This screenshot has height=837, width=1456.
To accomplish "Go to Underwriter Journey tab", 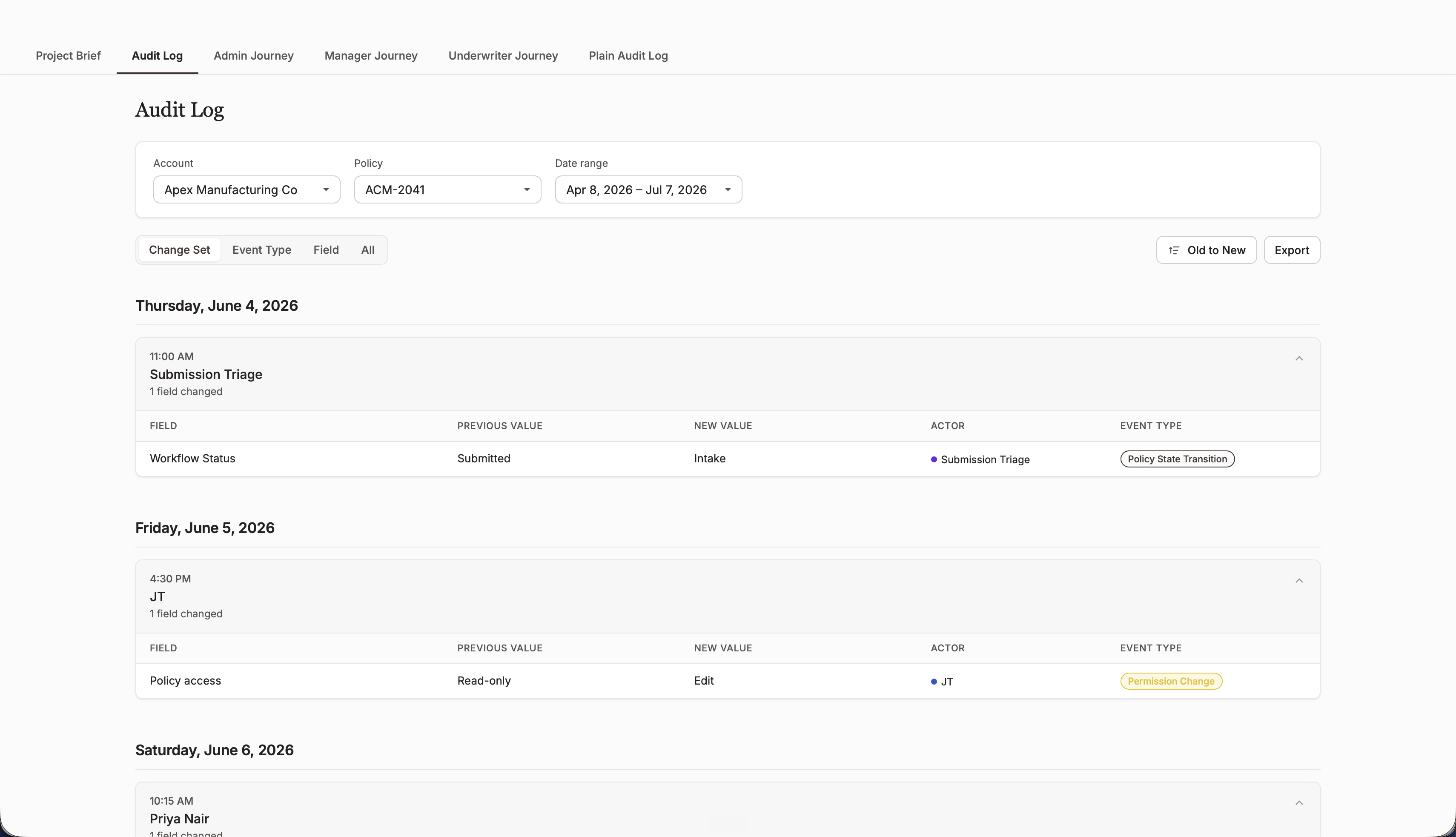I will pos(503,56).
